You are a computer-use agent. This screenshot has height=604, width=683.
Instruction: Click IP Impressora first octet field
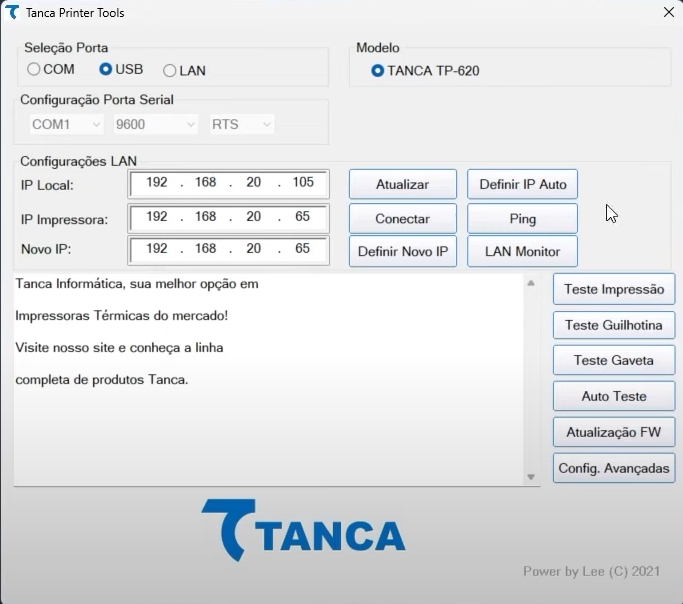pyautogui.click(x=157, y=216)
